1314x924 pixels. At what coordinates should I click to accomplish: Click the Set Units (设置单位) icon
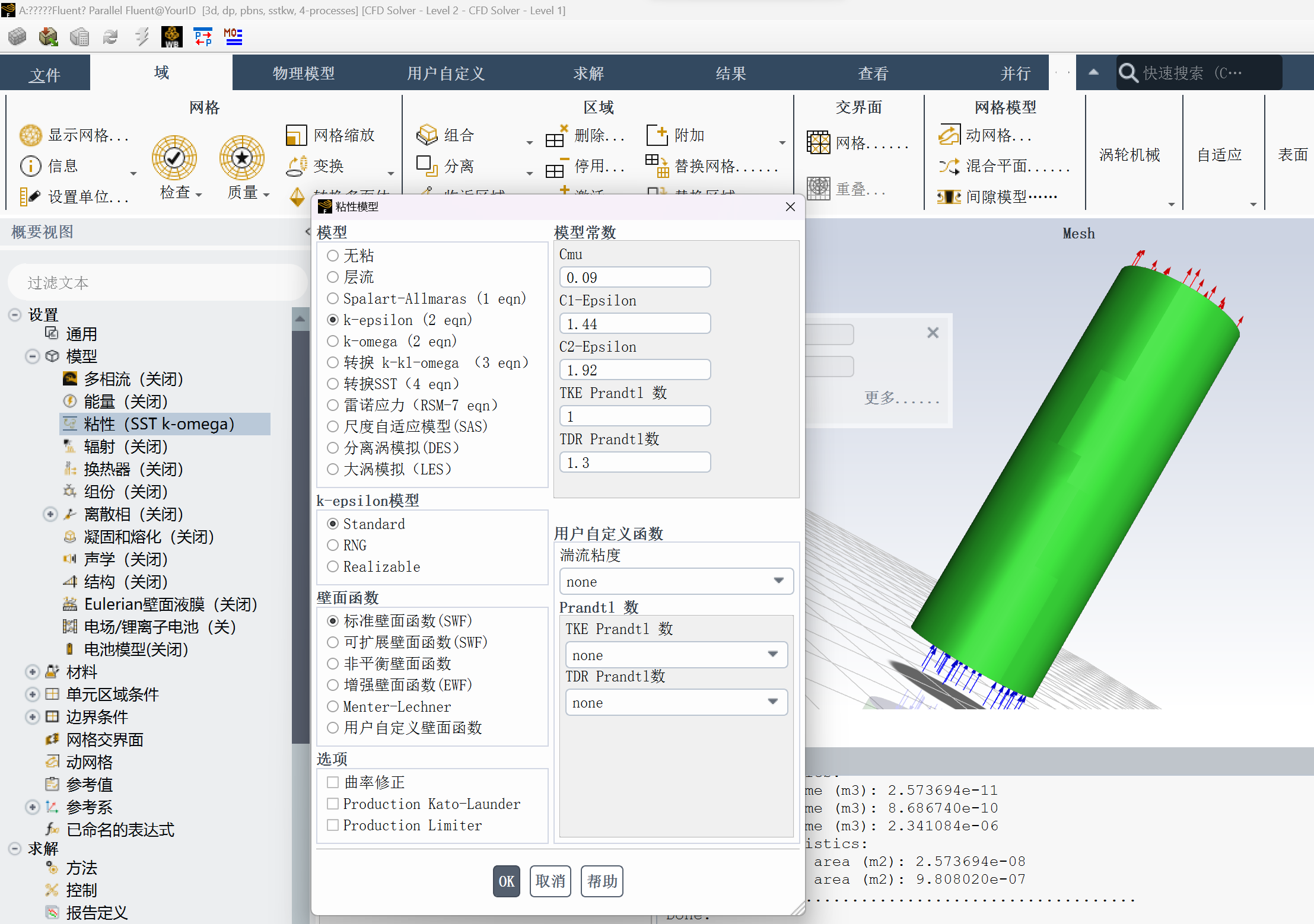pos(30,196)
